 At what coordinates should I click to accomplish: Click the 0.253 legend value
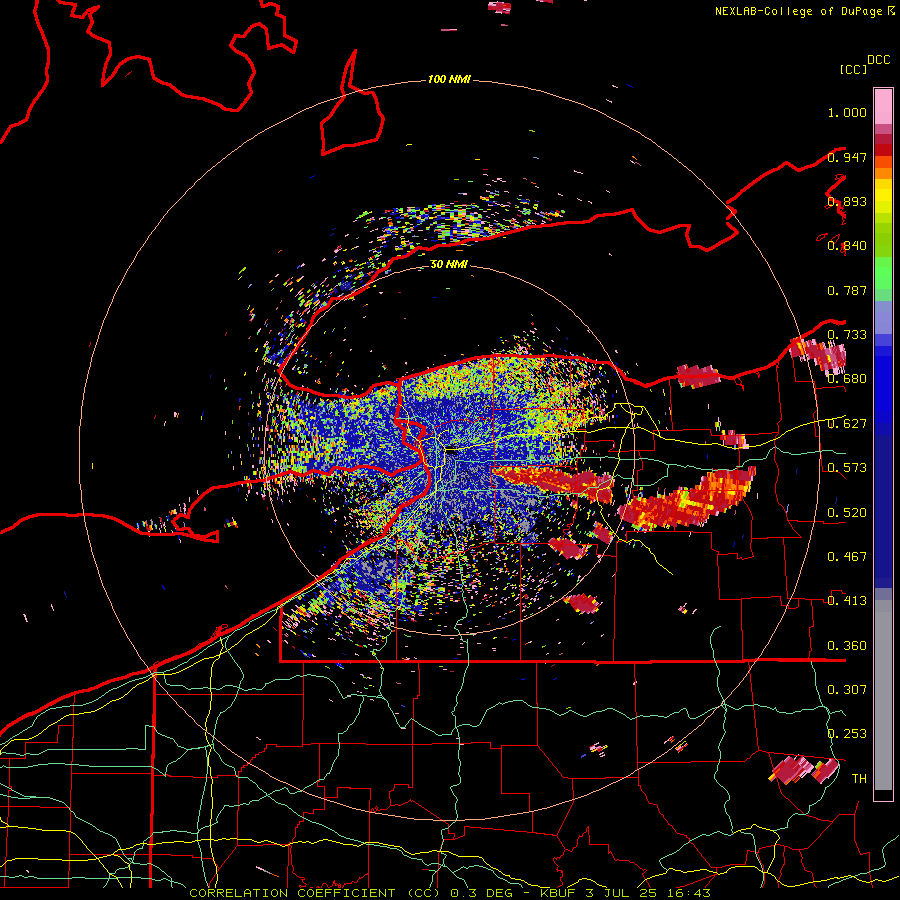coord(847,734)
